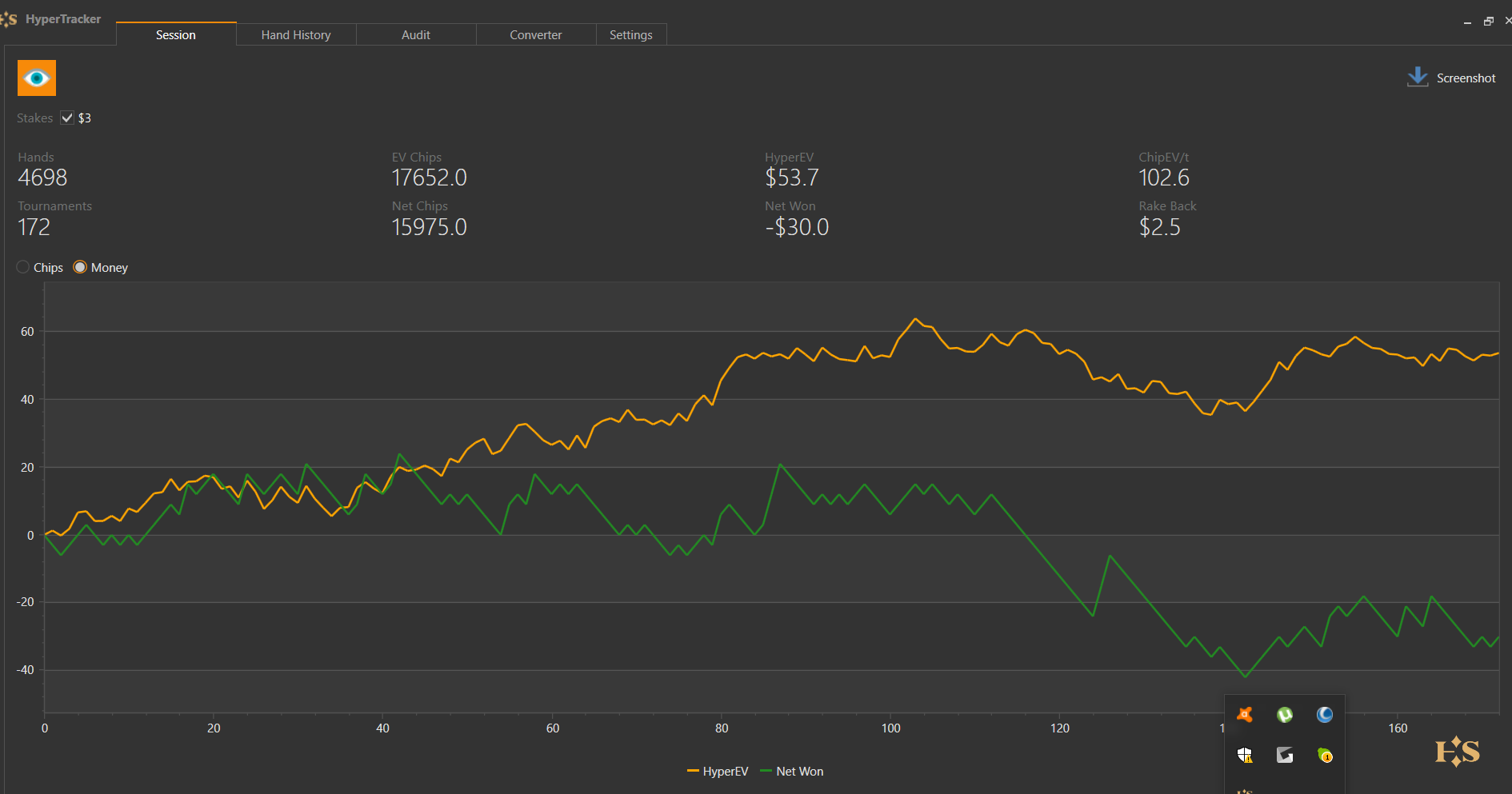Click the HyperEV entry in chart legend
1512x794 pixels.
pos(718,772)
